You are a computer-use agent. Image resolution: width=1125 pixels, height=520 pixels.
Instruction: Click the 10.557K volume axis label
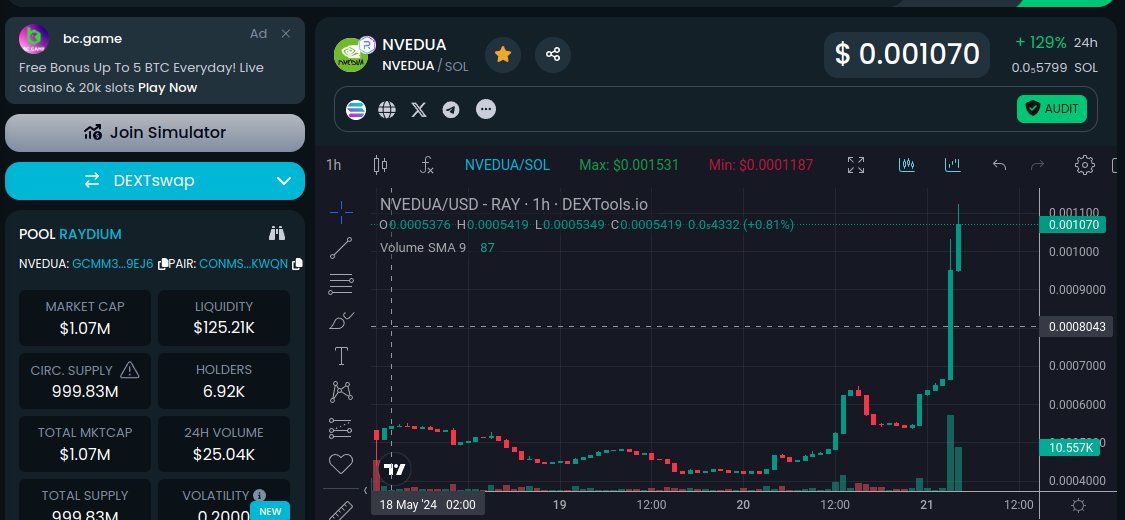[x=1070, y=448]
